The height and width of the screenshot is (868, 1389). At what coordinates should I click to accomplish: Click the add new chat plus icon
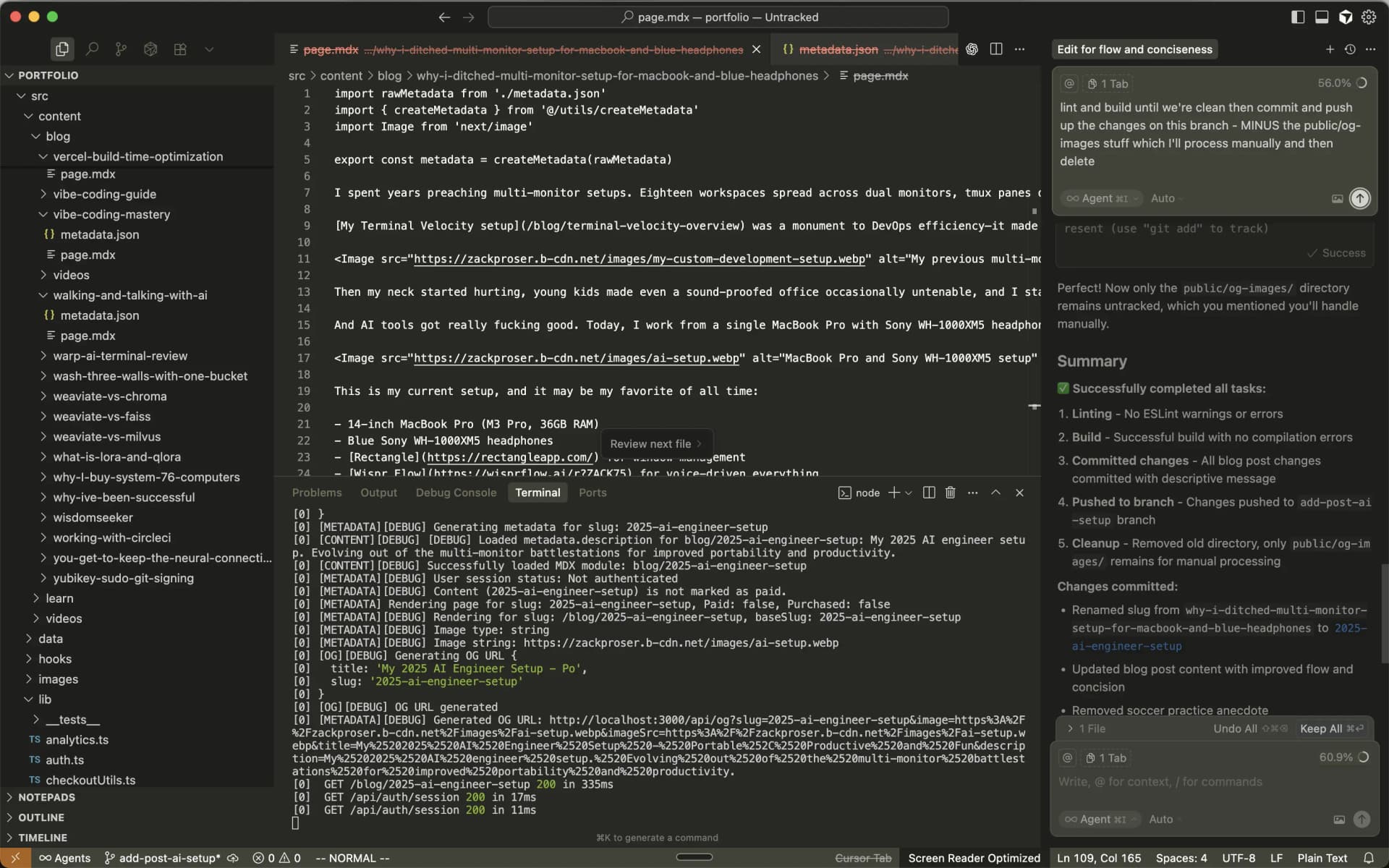(x=1330, y=49)
